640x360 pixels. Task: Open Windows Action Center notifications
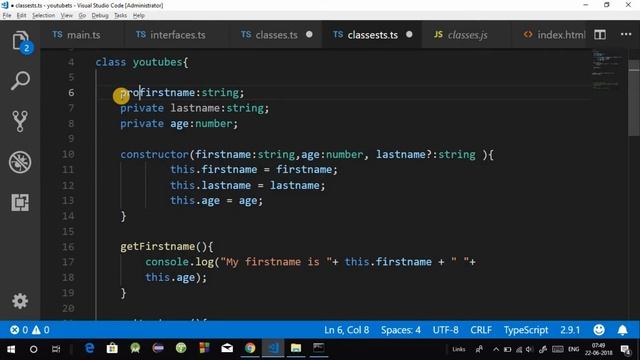[625, 349]
